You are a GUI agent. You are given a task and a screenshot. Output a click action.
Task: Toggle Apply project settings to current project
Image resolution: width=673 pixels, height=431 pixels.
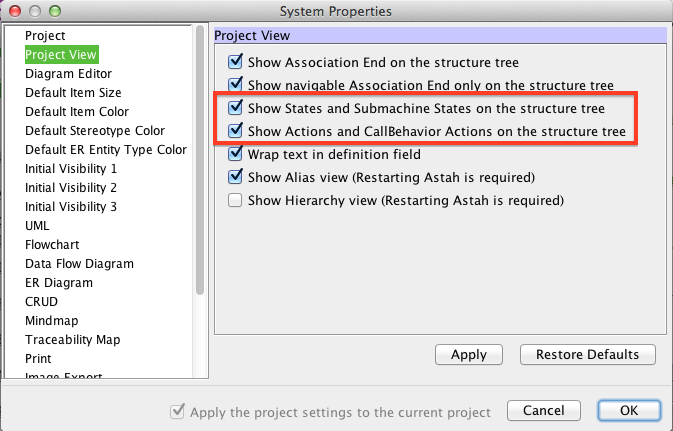(178, 411)
